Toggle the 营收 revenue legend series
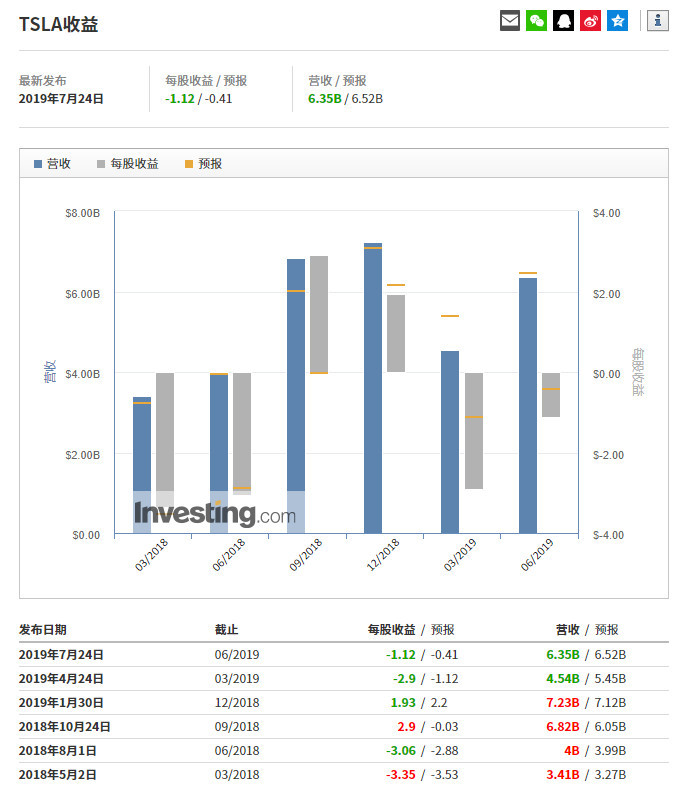This screenshot has height=791, width=683. pos(52,163)
